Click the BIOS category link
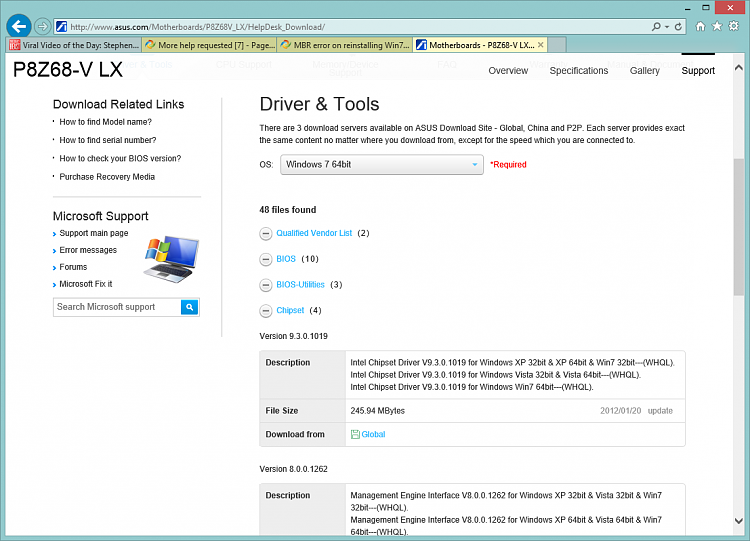 tap(286, 259)
